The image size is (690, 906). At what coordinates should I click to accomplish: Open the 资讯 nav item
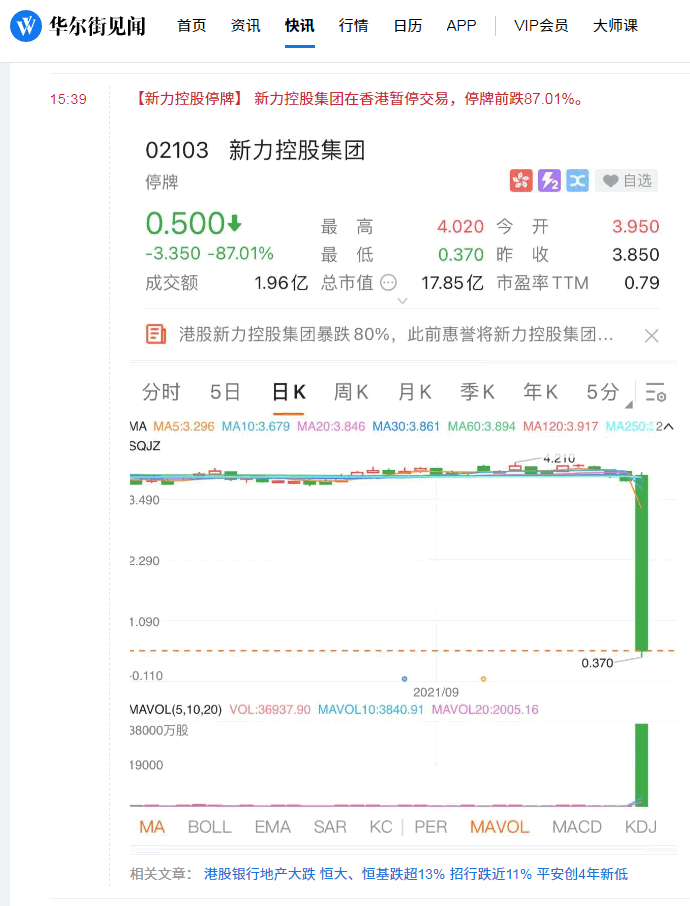pos(246,26)
